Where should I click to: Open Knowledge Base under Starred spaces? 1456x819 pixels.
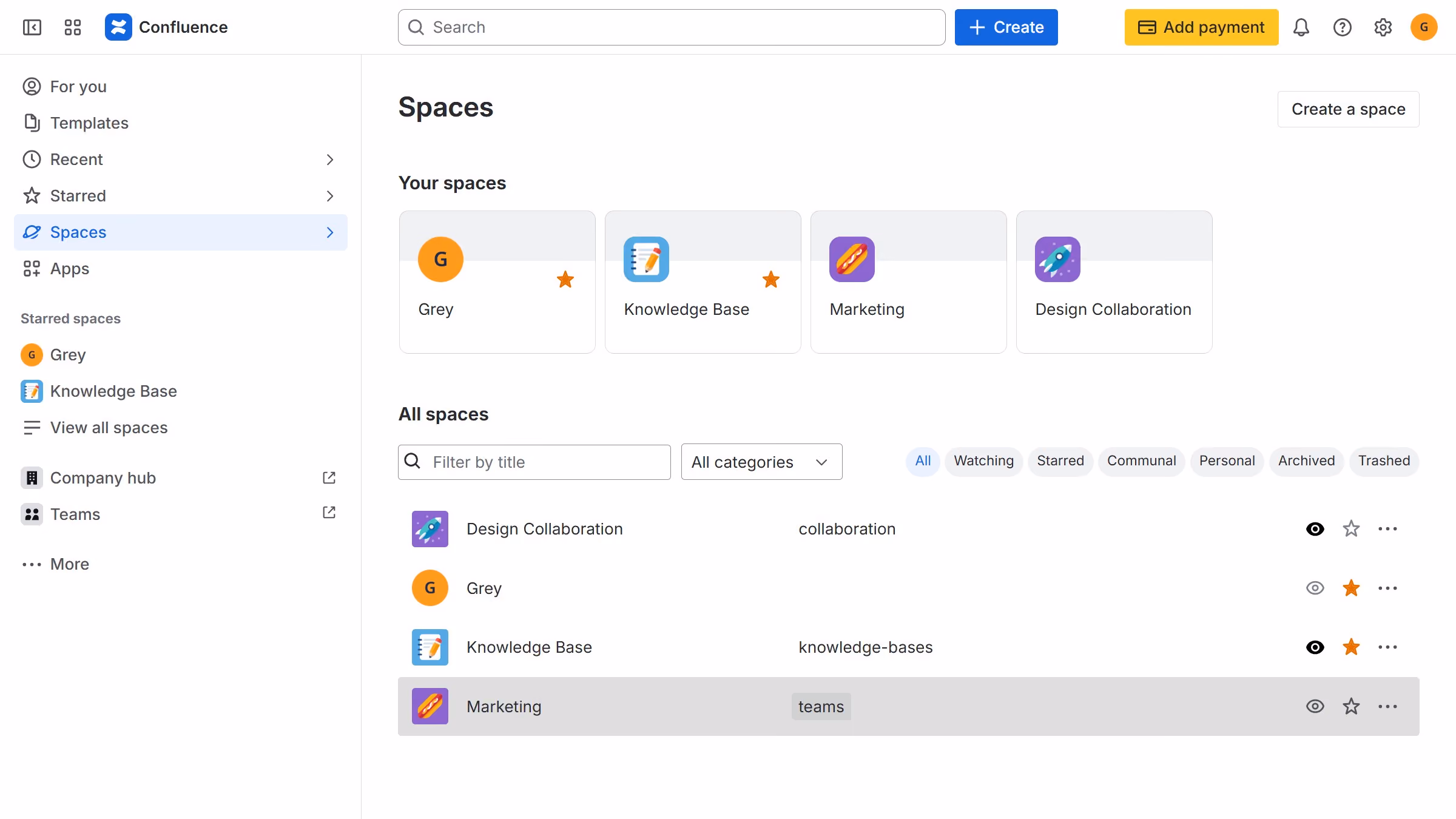[181, 391]
